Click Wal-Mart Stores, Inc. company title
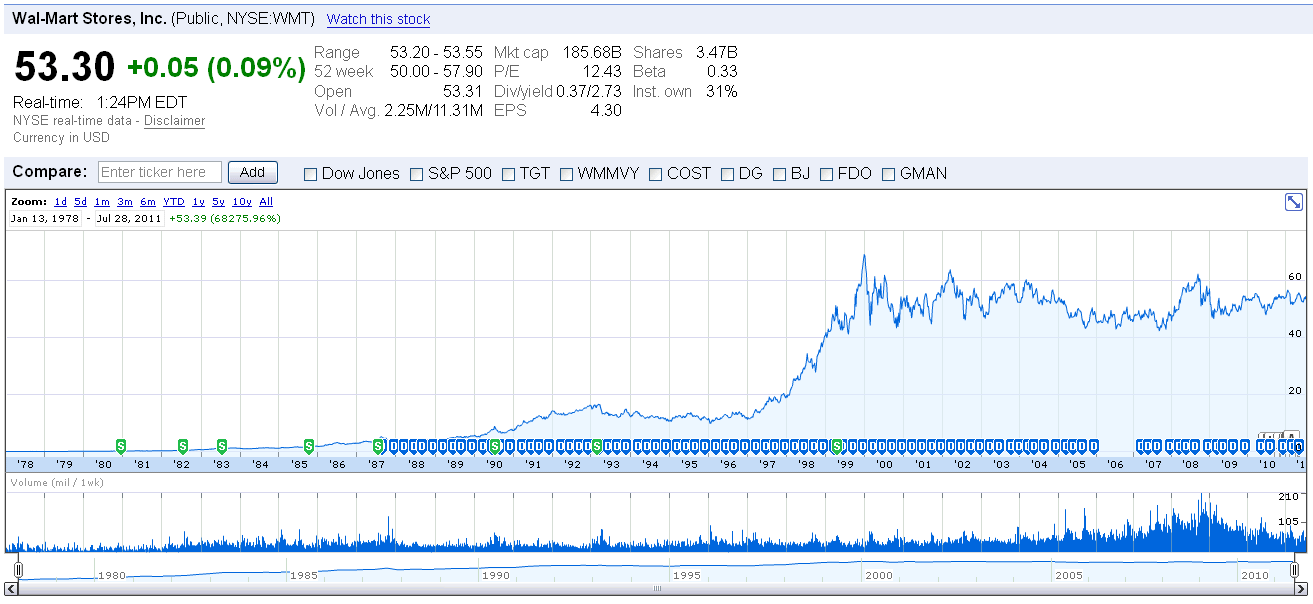The image size is (1313, 604). (89, 19)
